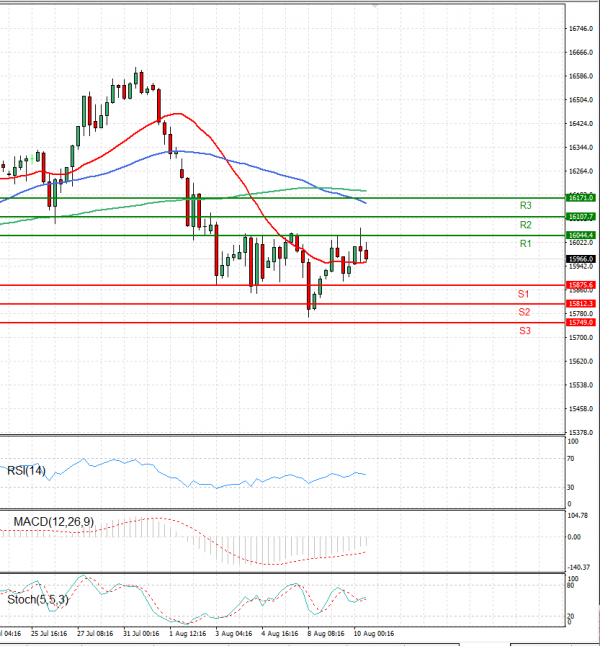Click 16746.0 on the price axis
Screen dimensions: 600x646
tap(581, 29)
